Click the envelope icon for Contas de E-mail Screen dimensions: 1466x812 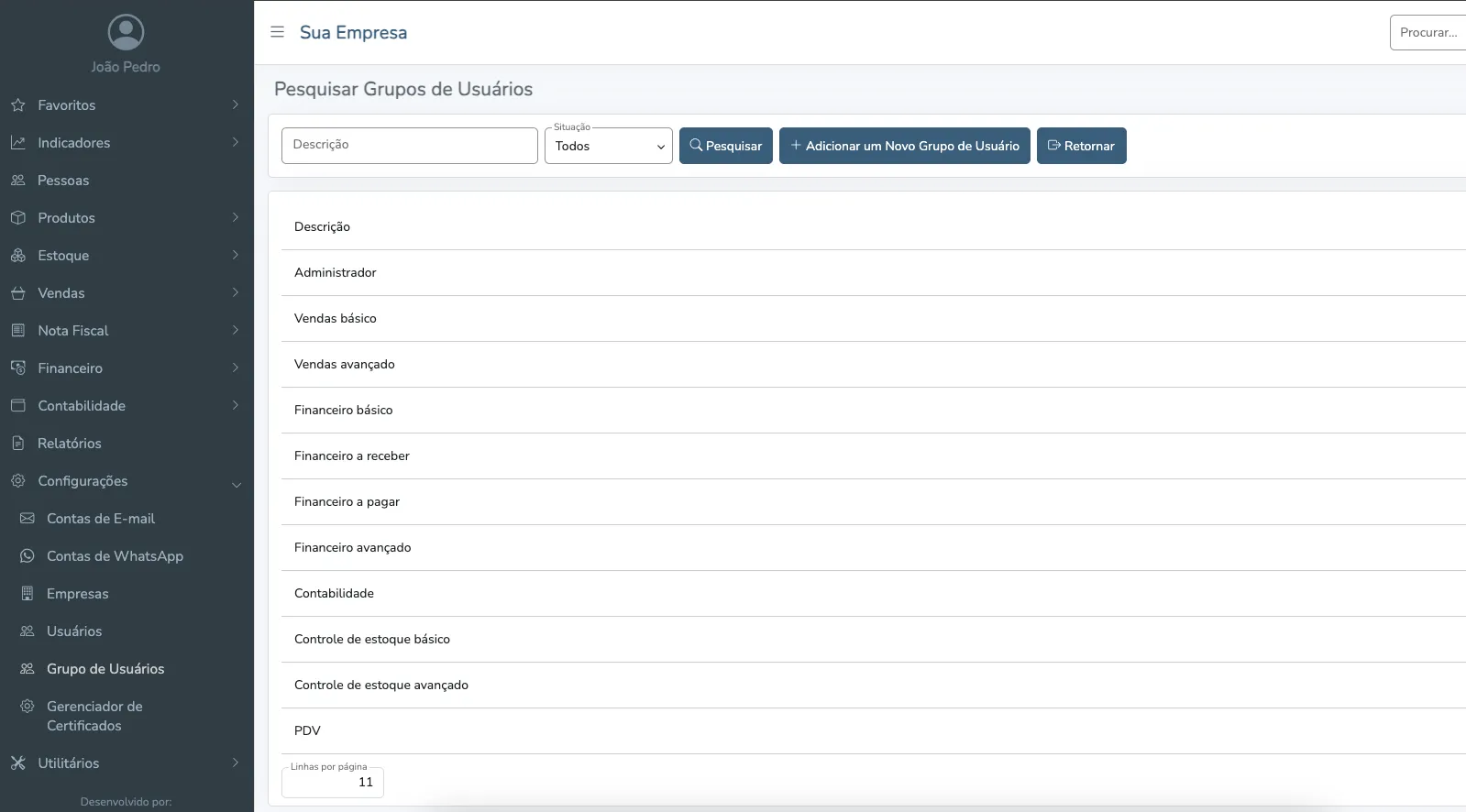[28, 519]
